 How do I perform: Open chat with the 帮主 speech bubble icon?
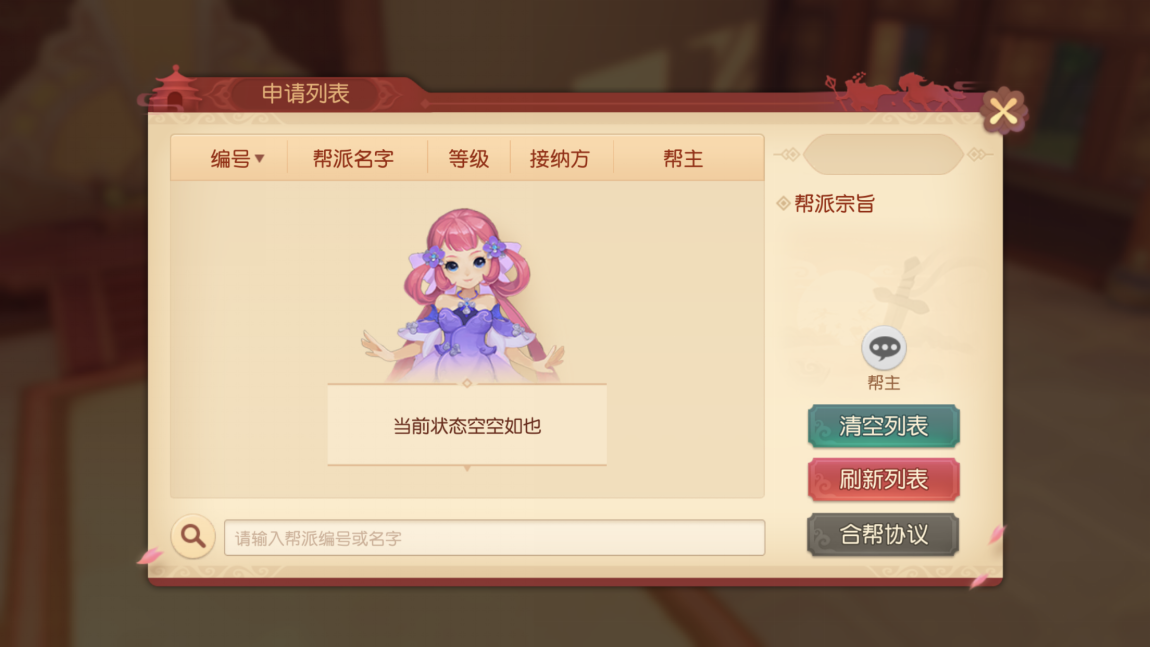pyautogui.click(x=884, y=348)
